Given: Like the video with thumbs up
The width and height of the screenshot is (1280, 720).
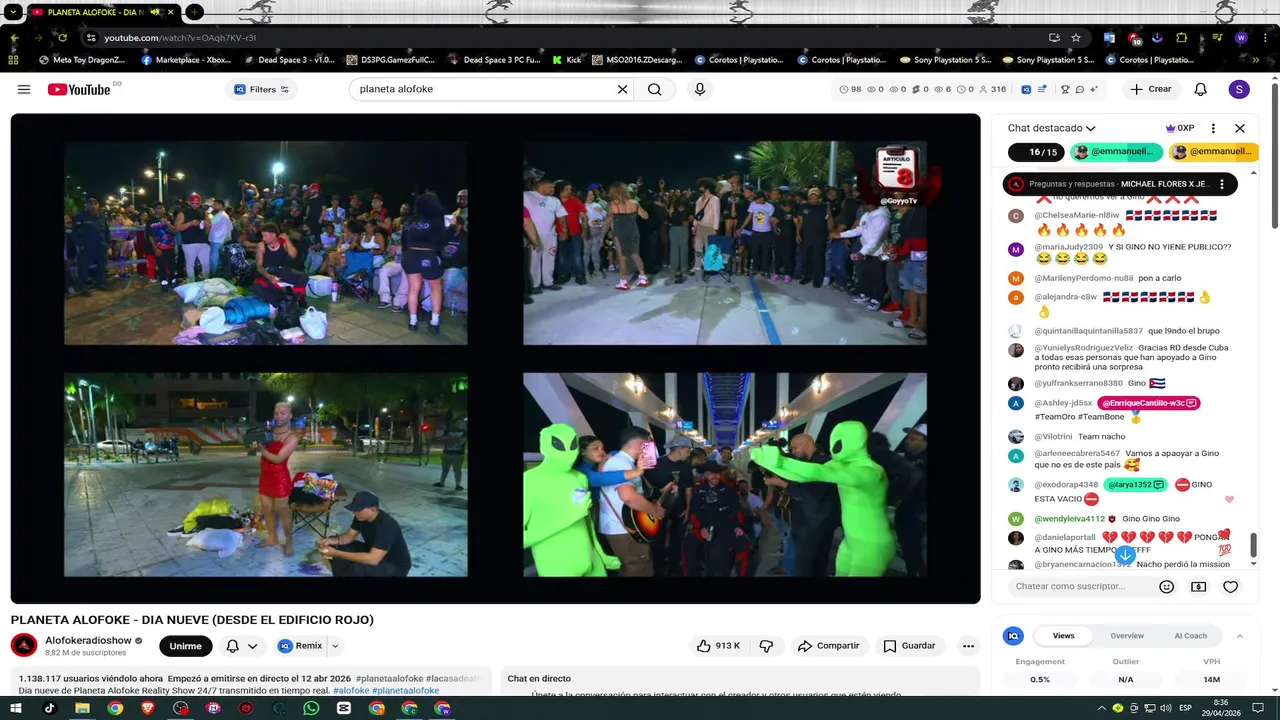Looking at the screenshot, I should point(718,646).
